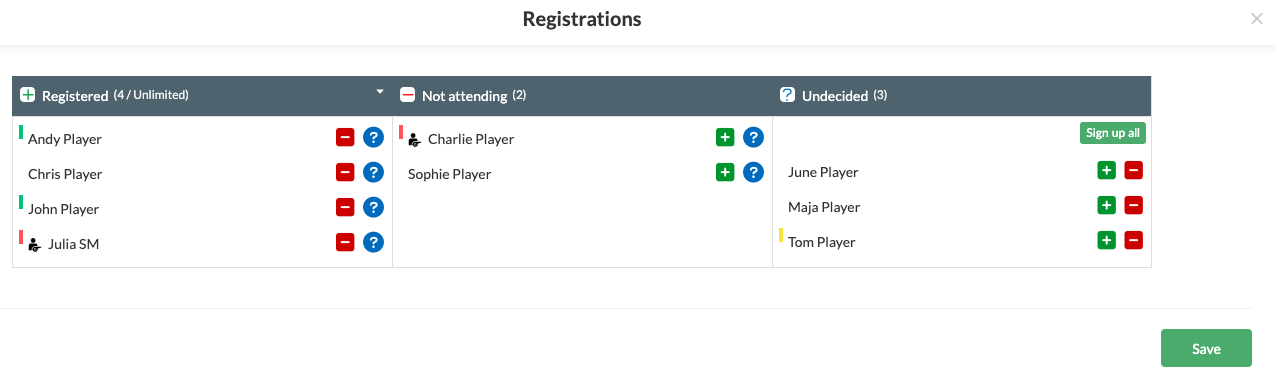This screenshot has width=1276, height=376.
Task: Click Andy Player's green status marker
Action: (21, 132)
